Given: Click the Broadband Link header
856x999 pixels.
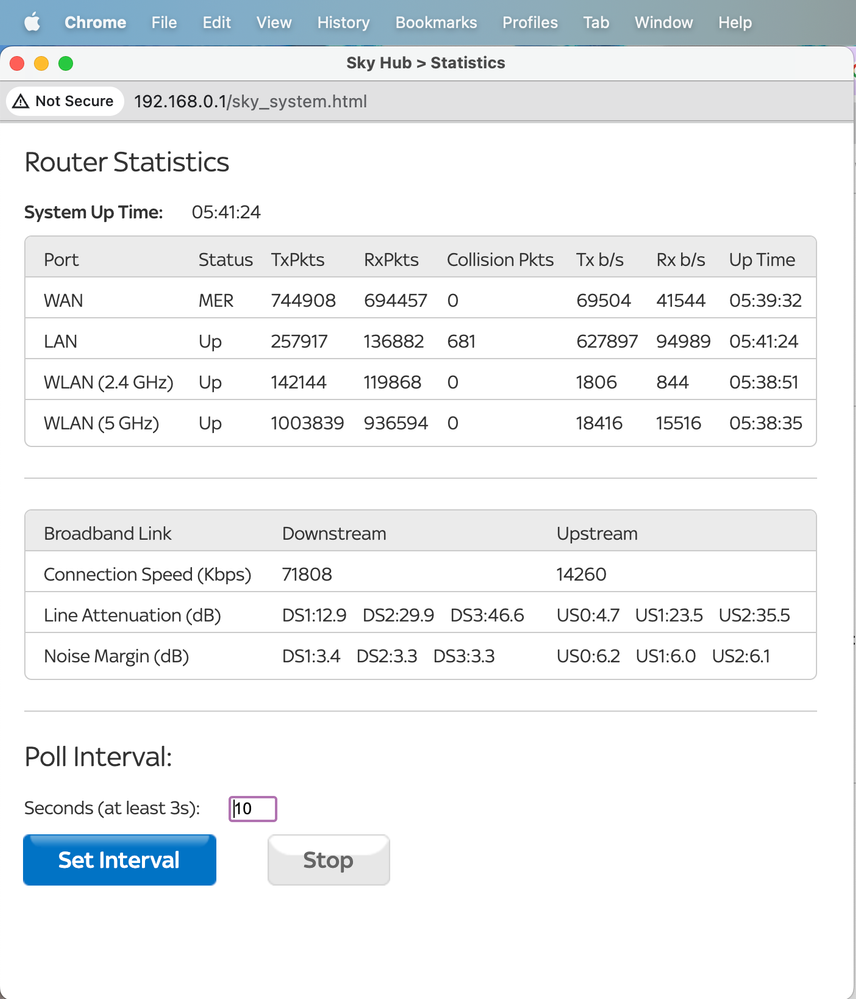Looking at the screenshot, I should (x=108, y=533).
